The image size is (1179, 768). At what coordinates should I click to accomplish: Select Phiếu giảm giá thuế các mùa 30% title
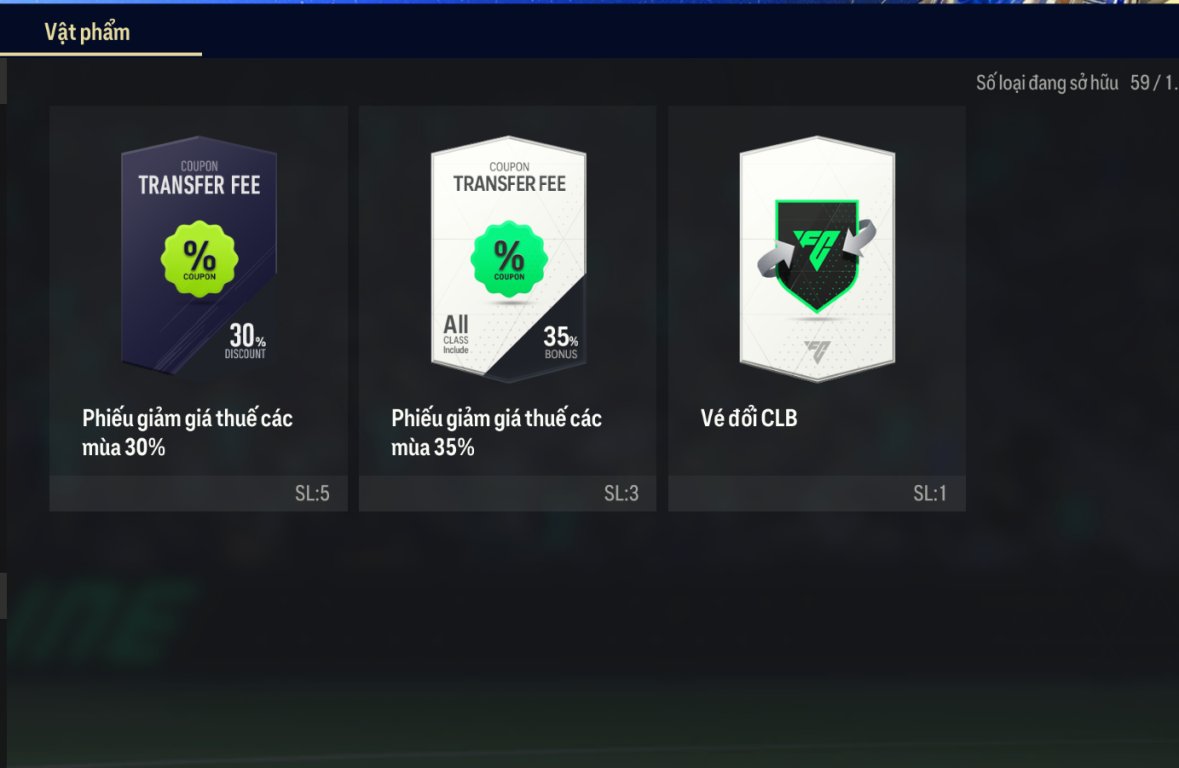187,433
